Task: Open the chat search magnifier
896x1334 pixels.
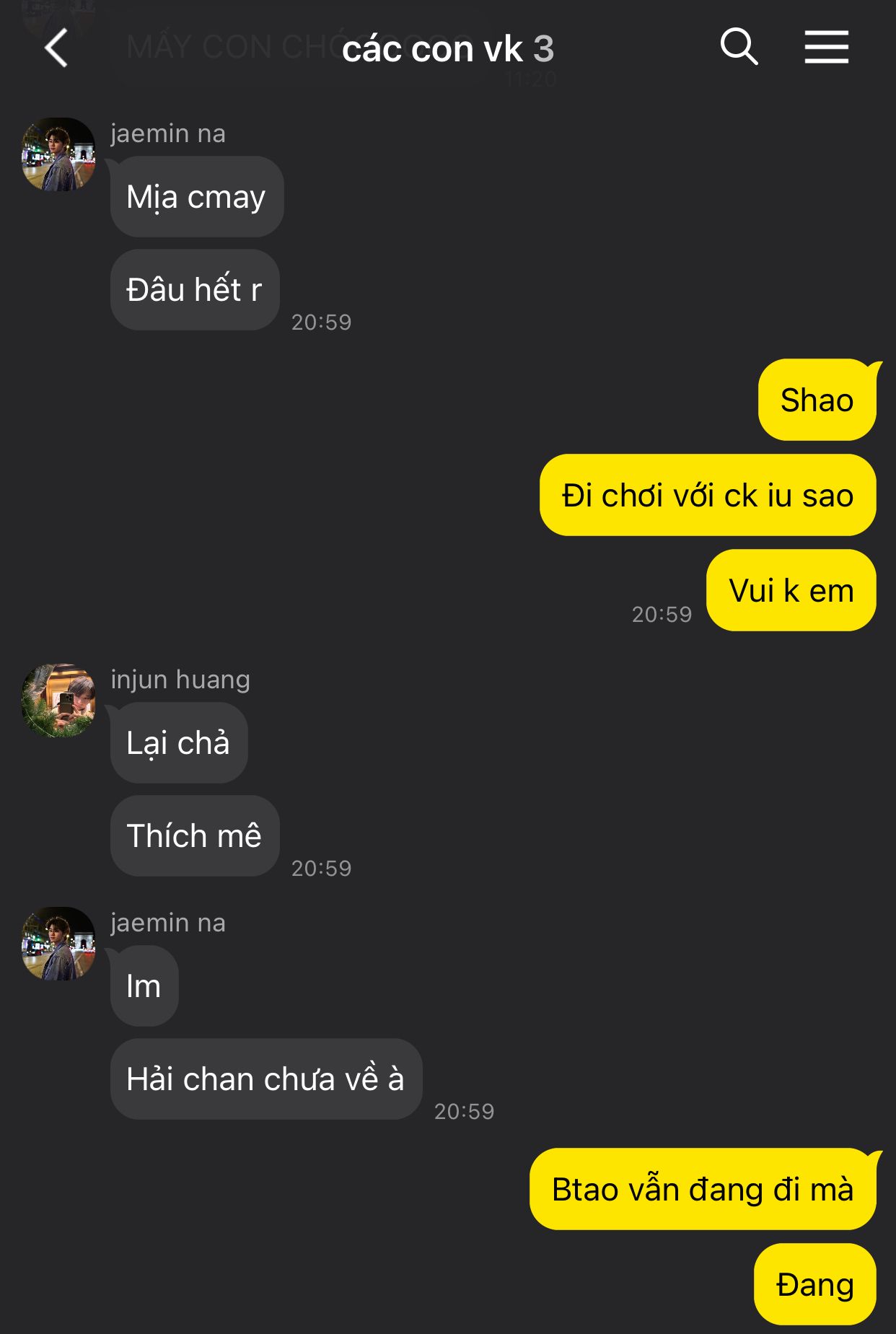Action: click(739, 47)
